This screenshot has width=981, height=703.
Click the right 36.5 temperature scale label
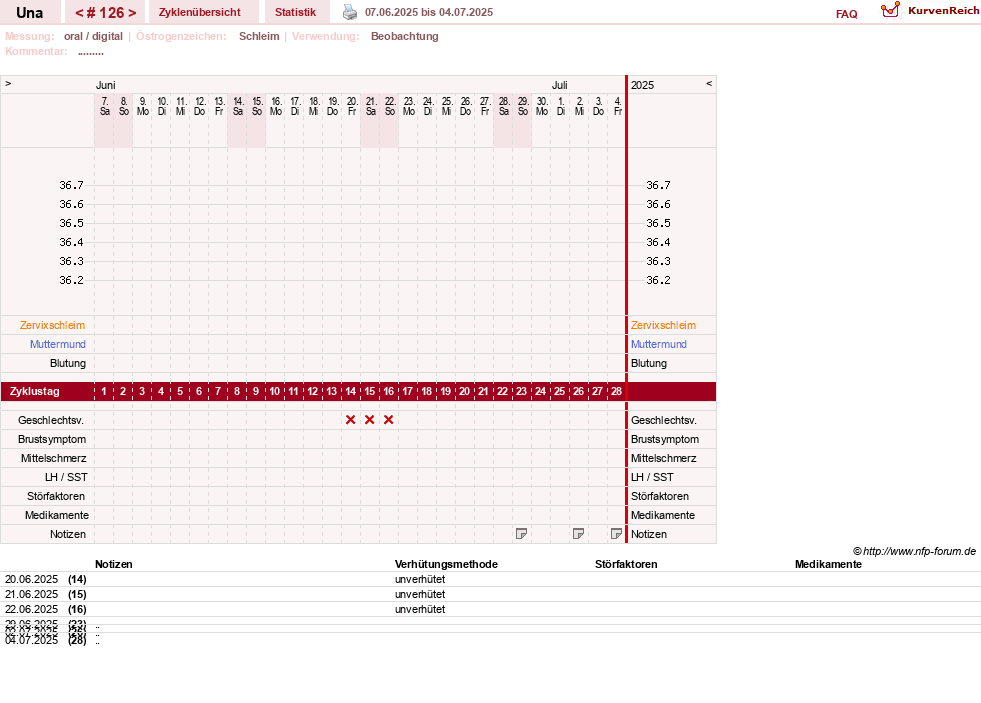pos(658,223)
